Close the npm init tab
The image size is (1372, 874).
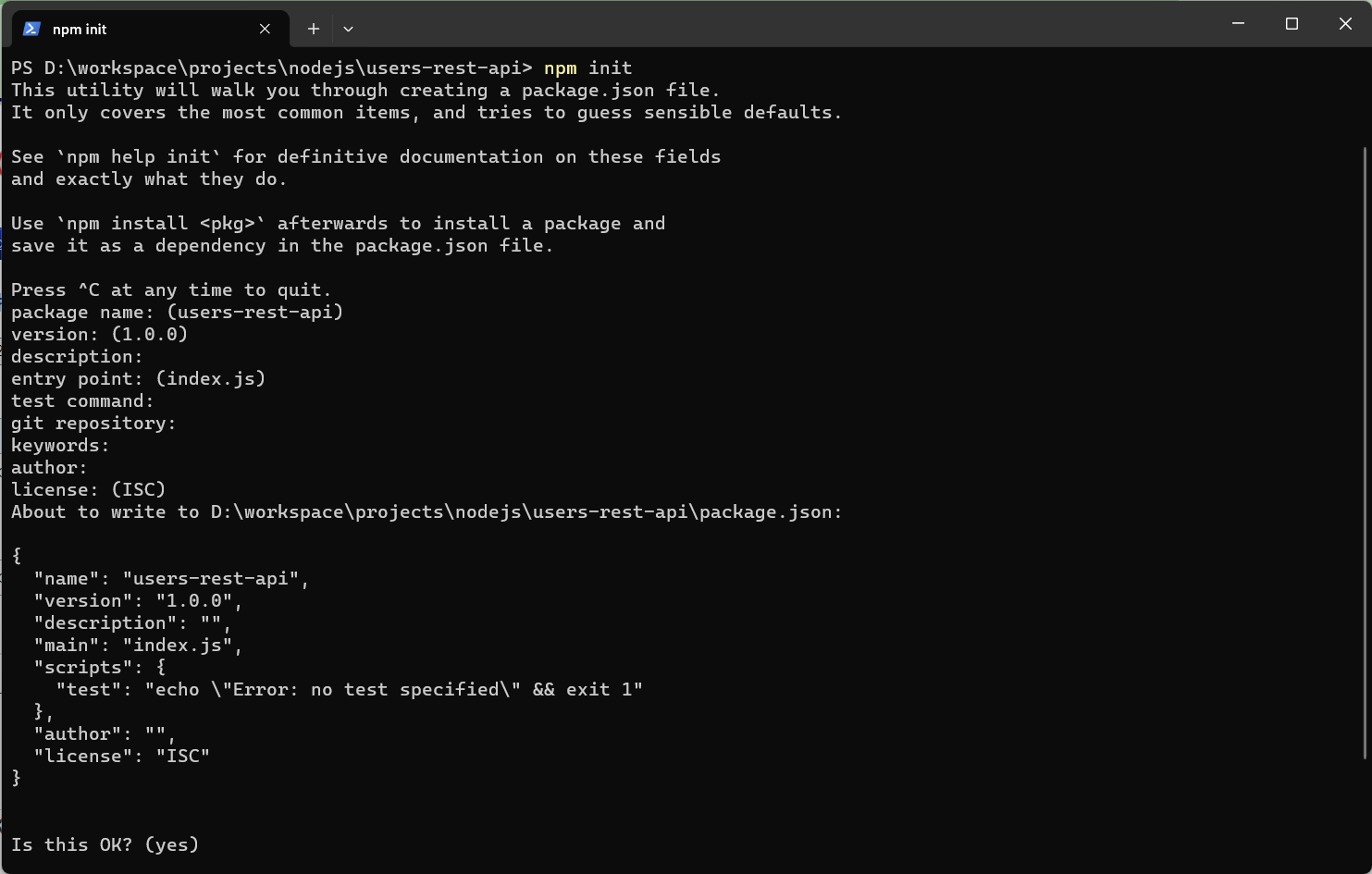[x=265, y=29]
